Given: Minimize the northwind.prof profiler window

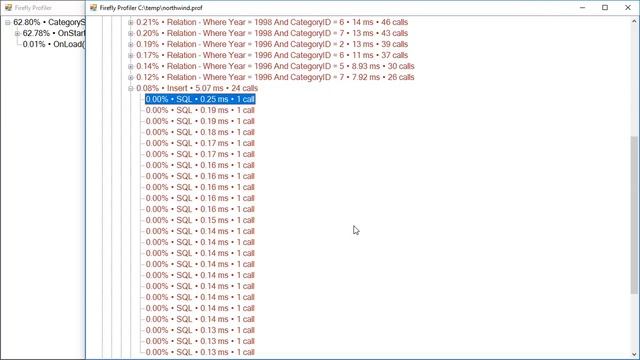Looking at the screenshot, I should click(582, 8).
